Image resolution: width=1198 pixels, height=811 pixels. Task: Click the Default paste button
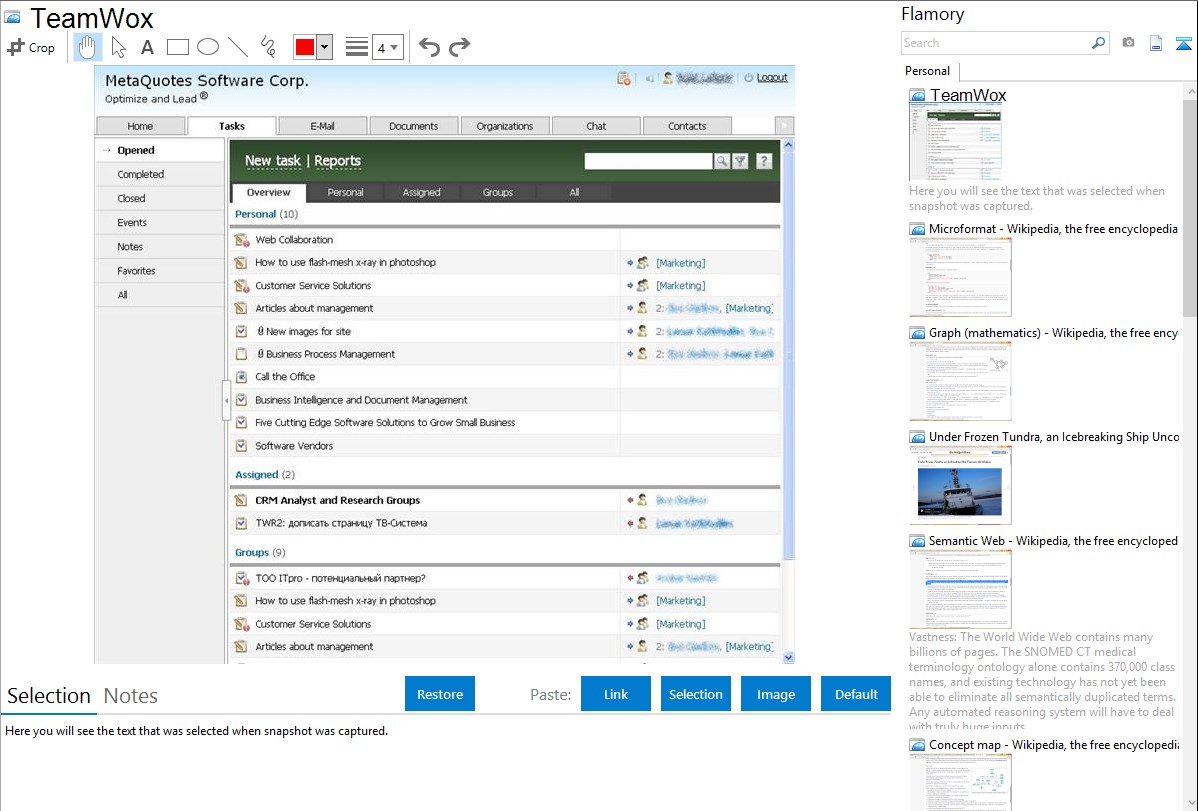(856, 694)
